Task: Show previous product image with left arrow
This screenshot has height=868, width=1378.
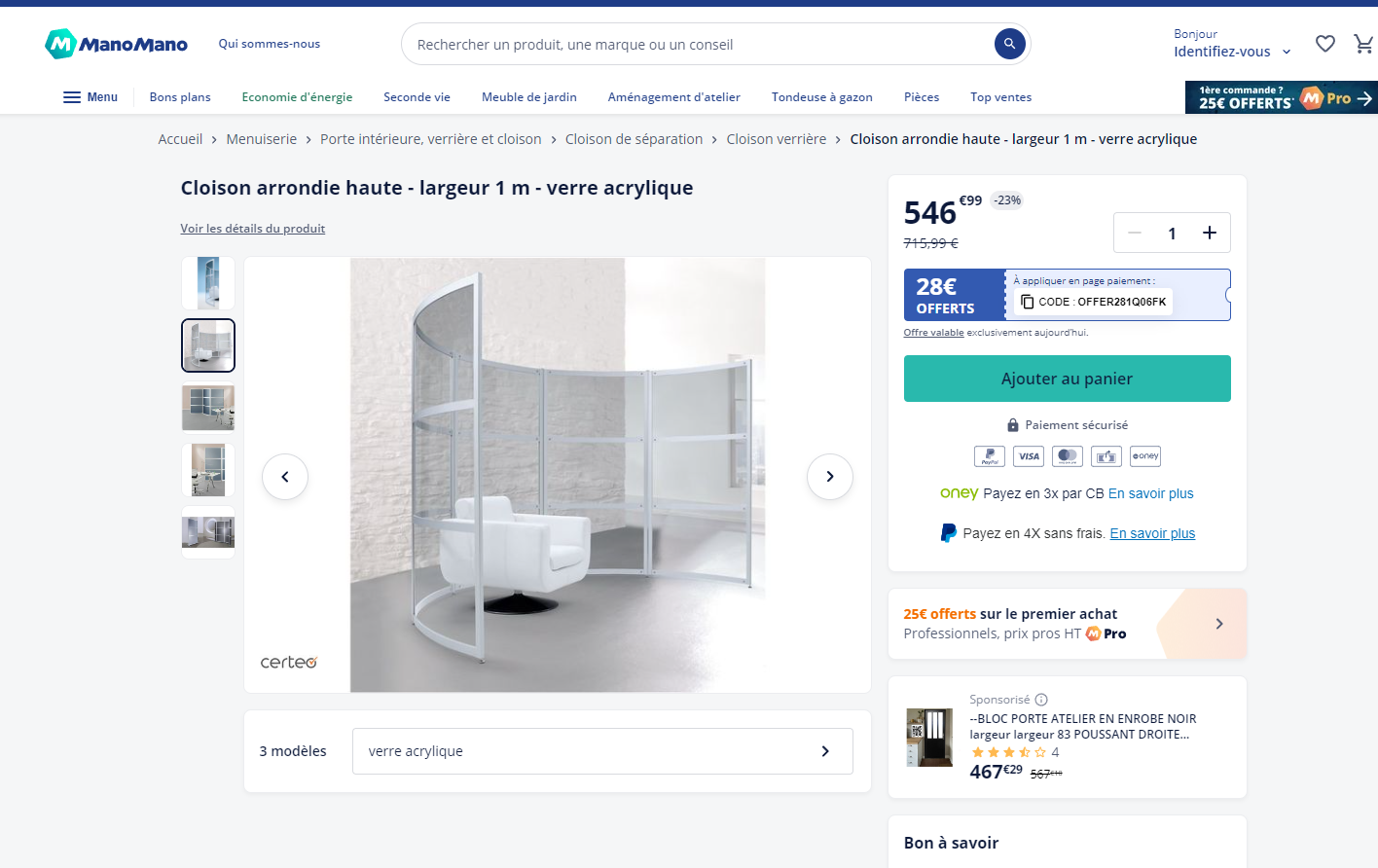Action: click(x=285, y=477)
